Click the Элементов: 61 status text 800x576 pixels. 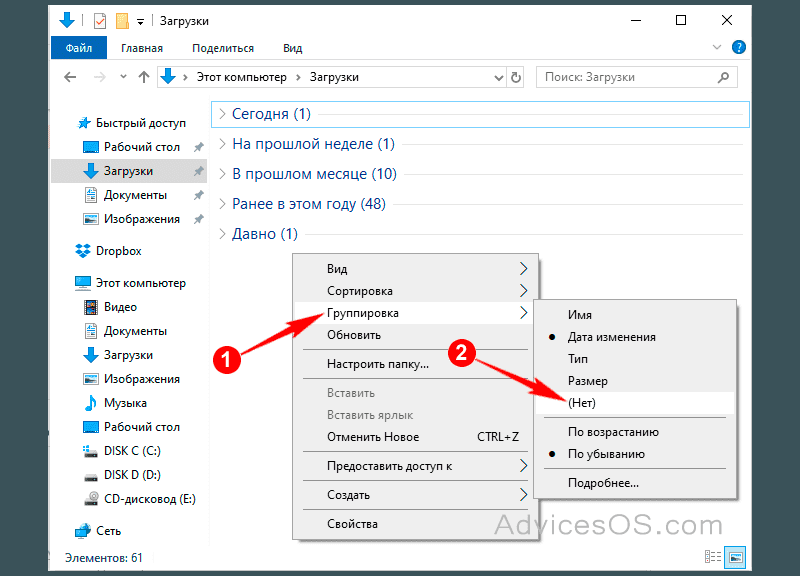pos(104,558)
